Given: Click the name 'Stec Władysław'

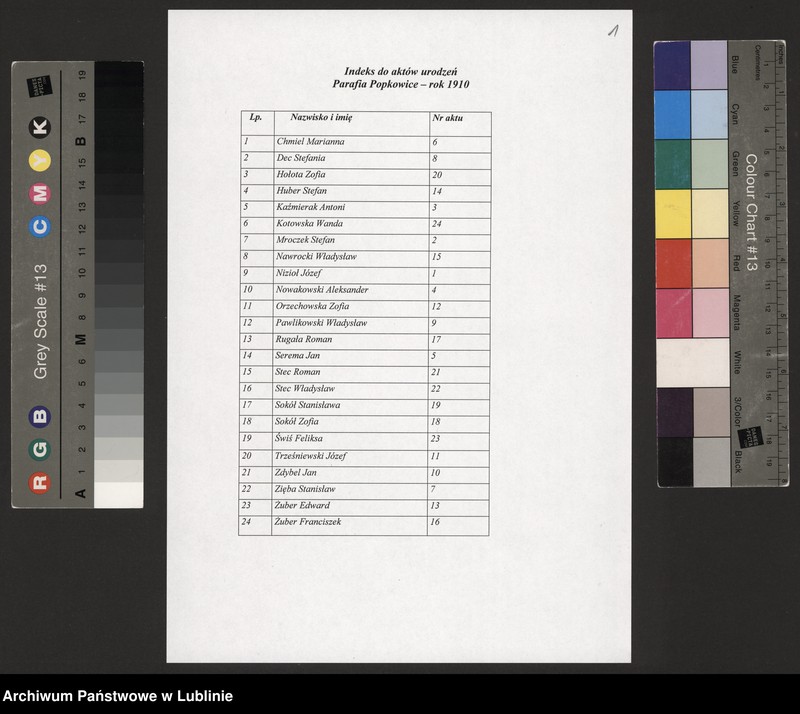Looking at the screenshot, I should click(305, 389).
